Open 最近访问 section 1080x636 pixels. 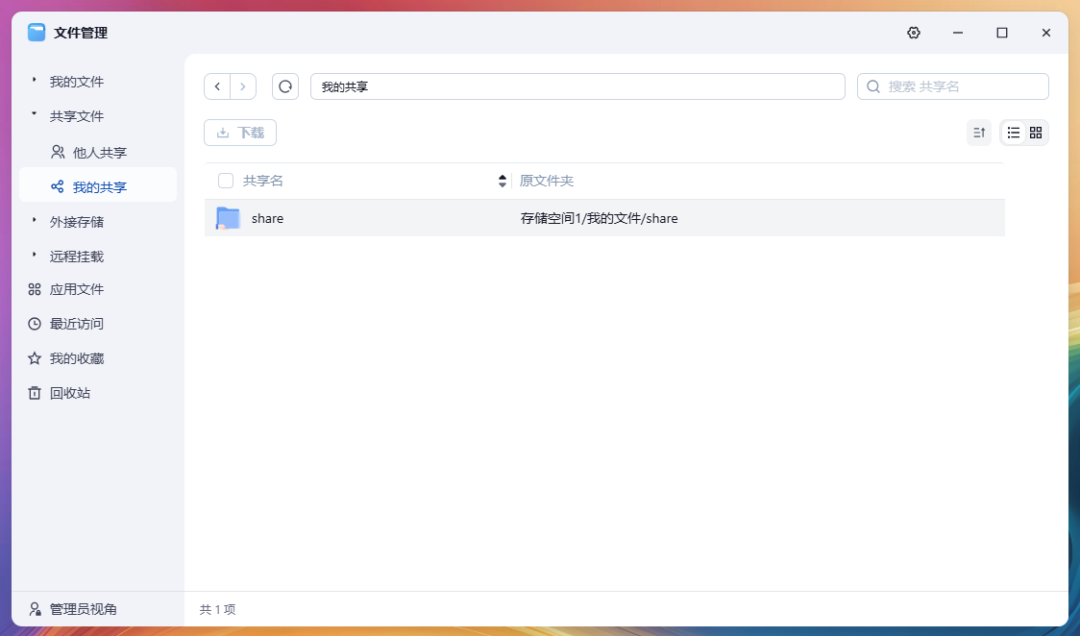point(76,324)
